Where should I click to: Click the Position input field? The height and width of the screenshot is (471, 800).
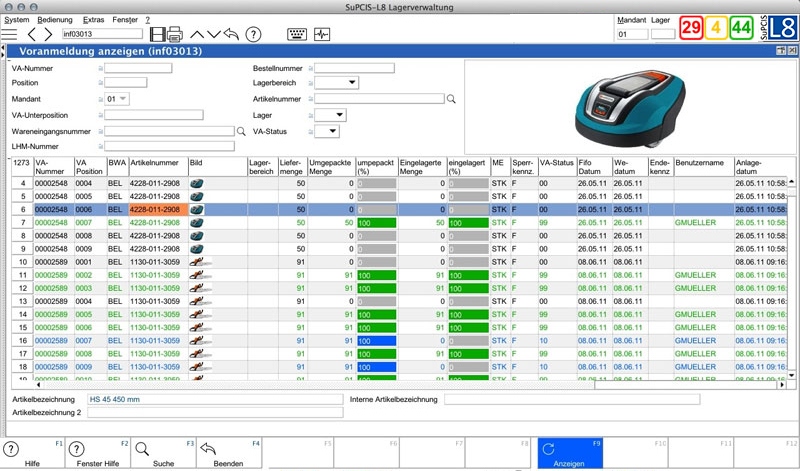(x=126, y=83)
